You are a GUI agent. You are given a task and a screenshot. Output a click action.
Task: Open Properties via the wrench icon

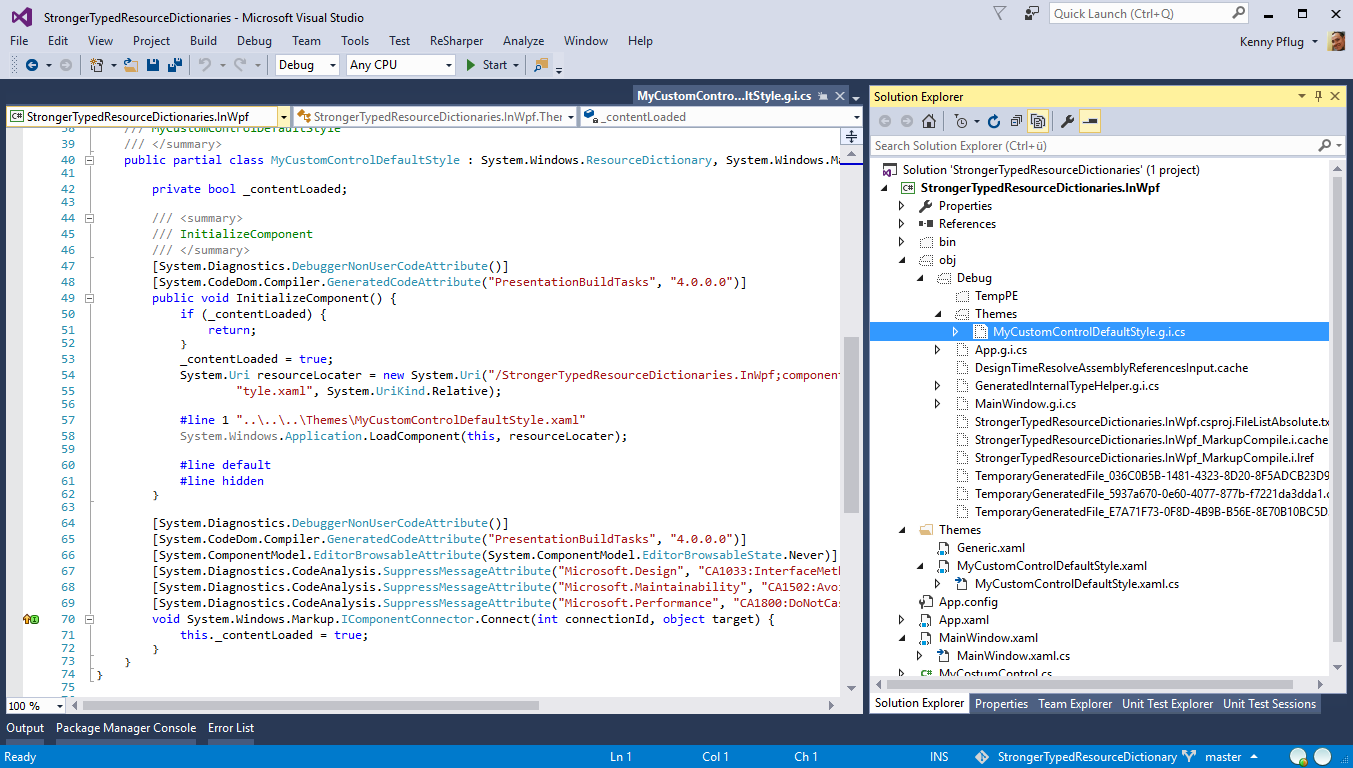[x=1067, y=121]
